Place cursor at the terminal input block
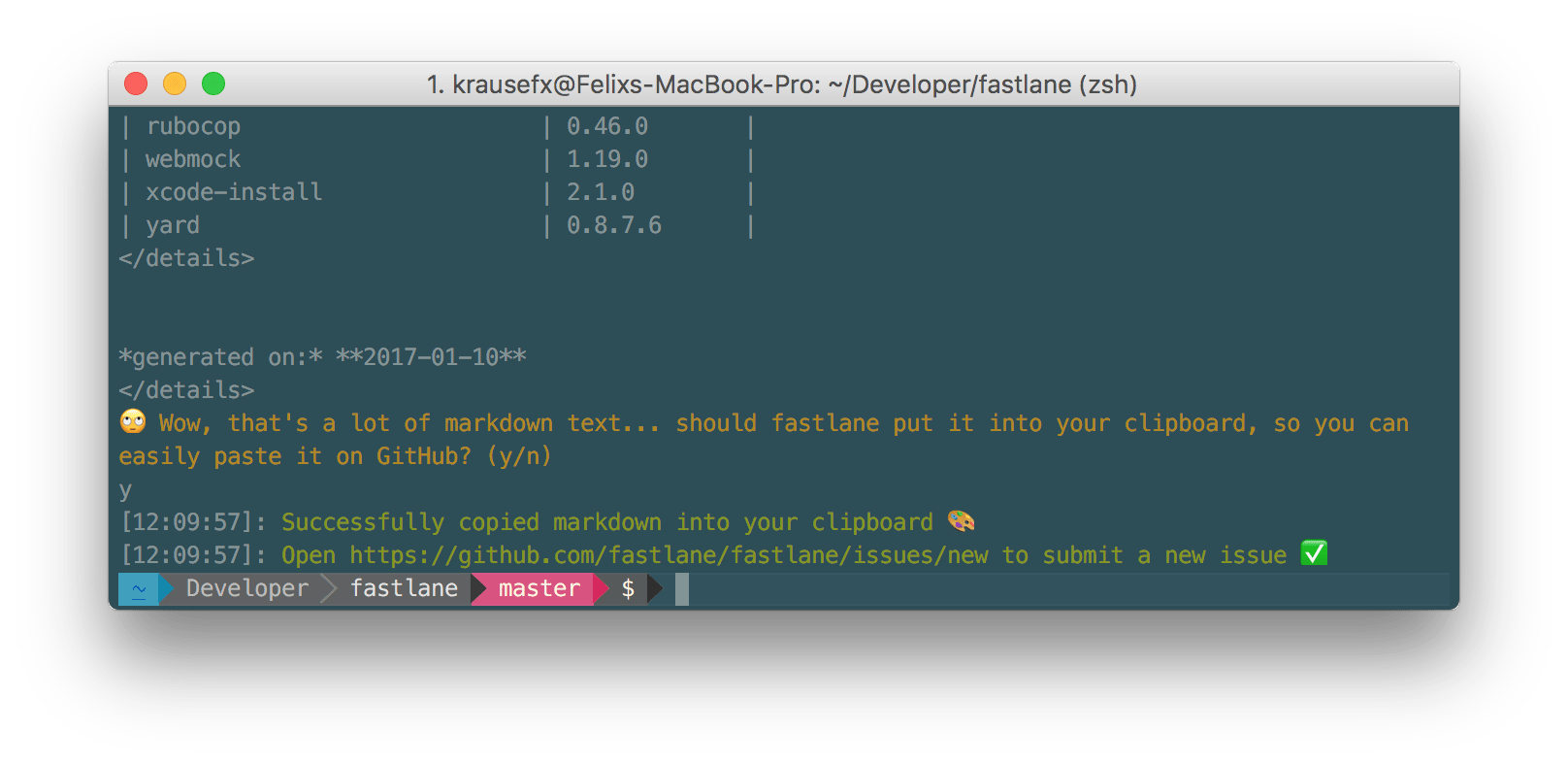Screen dimensions: 1568x765 (682, 588)
